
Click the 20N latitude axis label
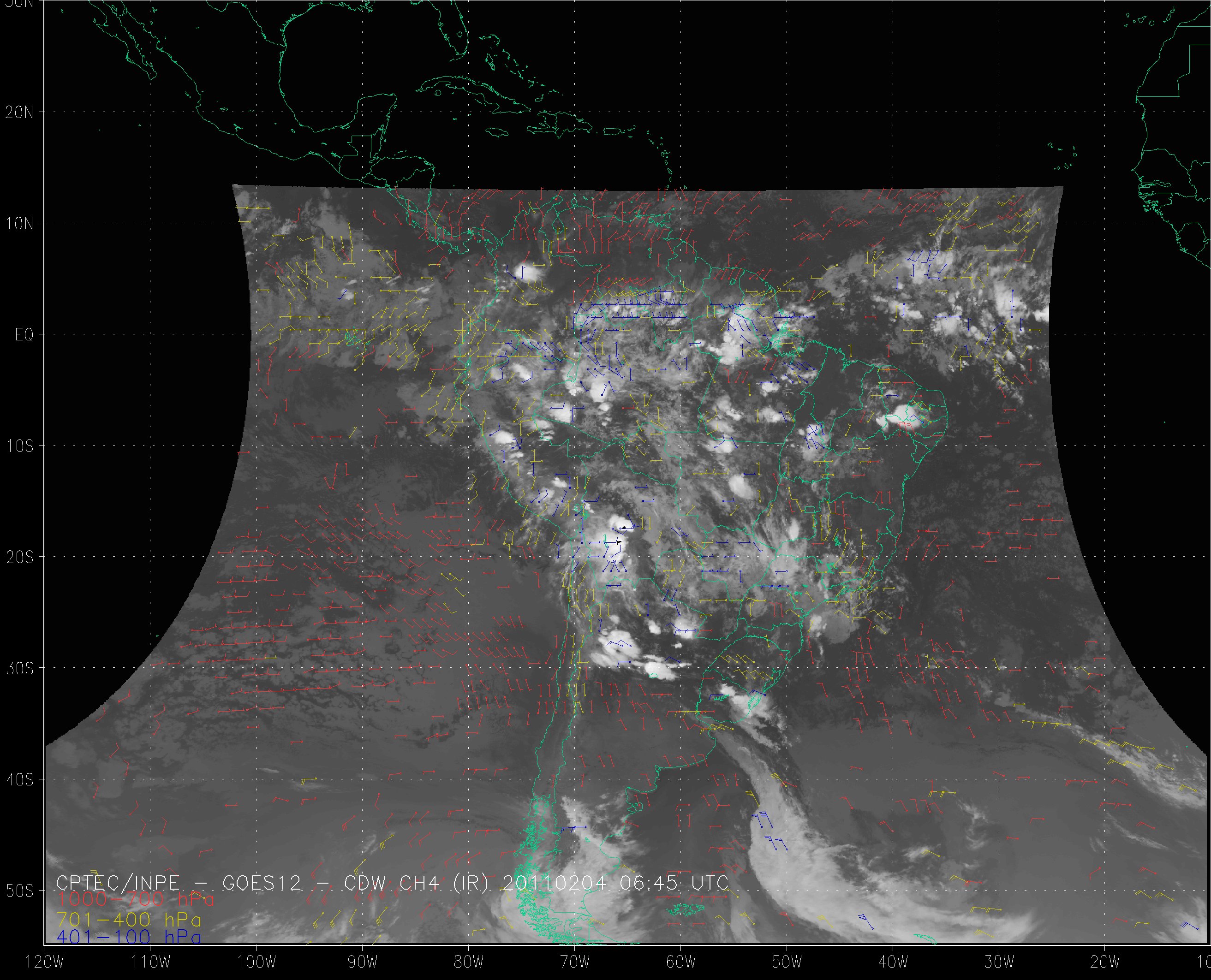pos(20,113)
